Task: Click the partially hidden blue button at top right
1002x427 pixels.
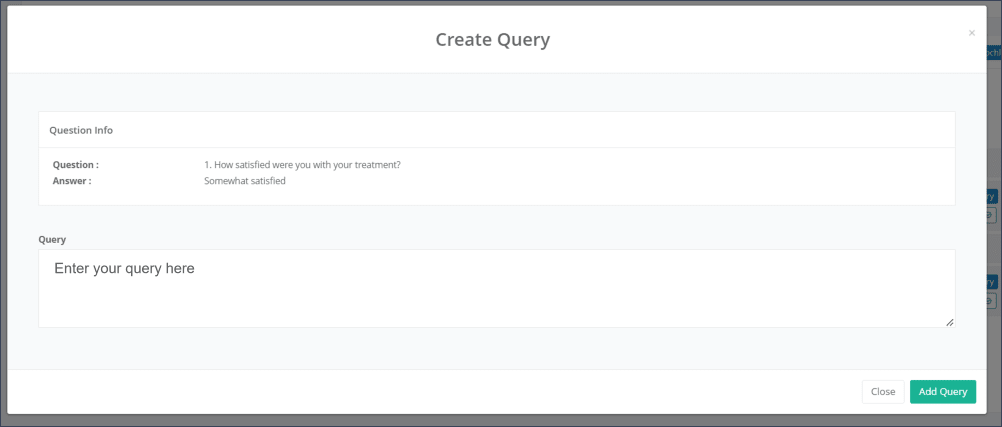Action: (x=994, y=52)
